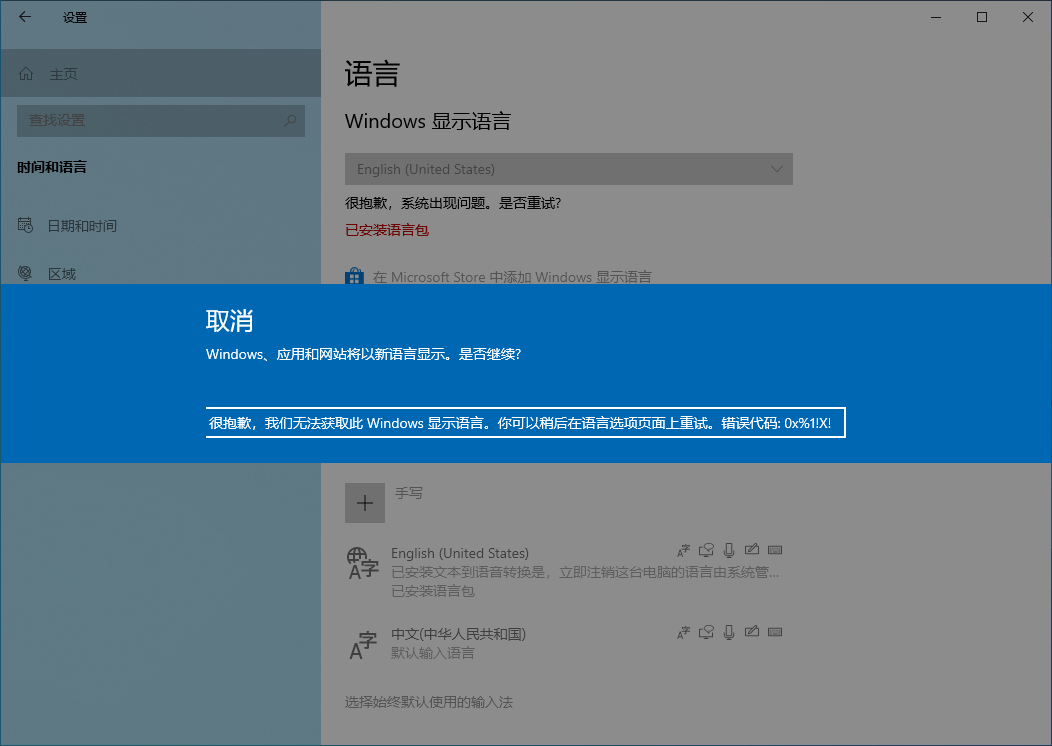Open the handwriting pen icon for 中文

[752, 632]
